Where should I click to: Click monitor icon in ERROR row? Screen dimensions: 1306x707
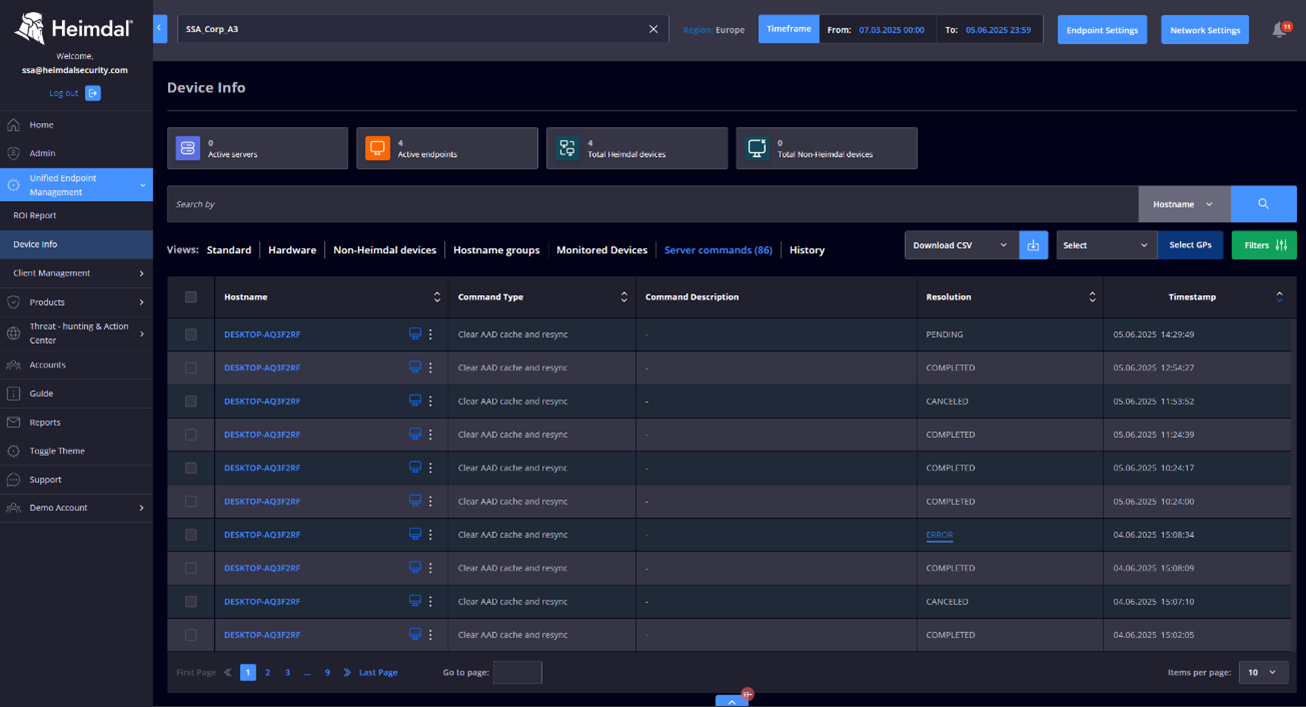pos(415,534)
